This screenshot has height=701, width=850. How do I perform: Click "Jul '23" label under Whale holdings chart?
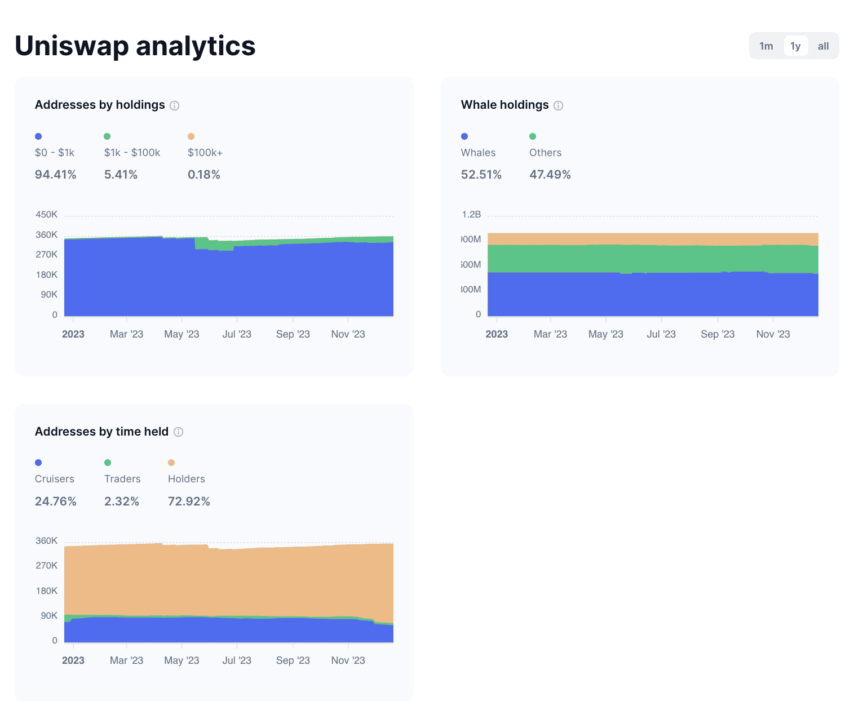[x=661, y=335]
